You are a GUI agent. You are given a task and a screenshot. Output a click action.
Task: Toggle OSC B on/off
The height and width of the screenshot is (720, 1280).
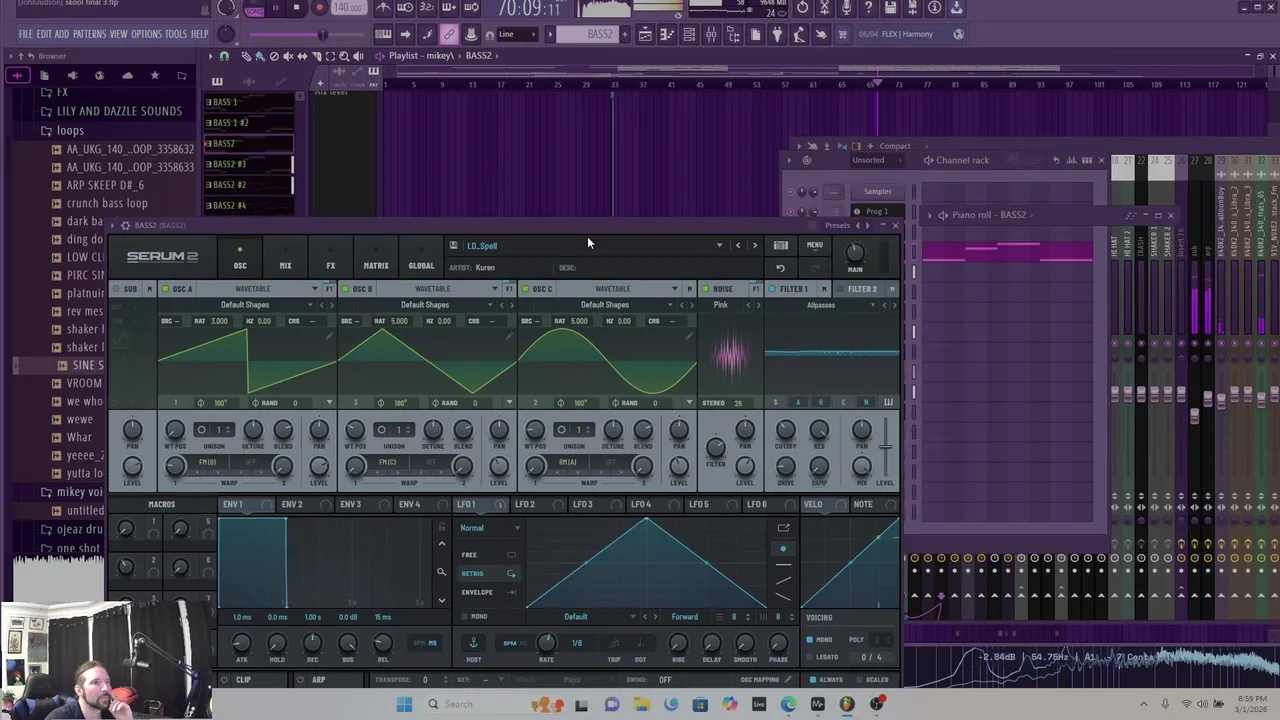point(344,289)
